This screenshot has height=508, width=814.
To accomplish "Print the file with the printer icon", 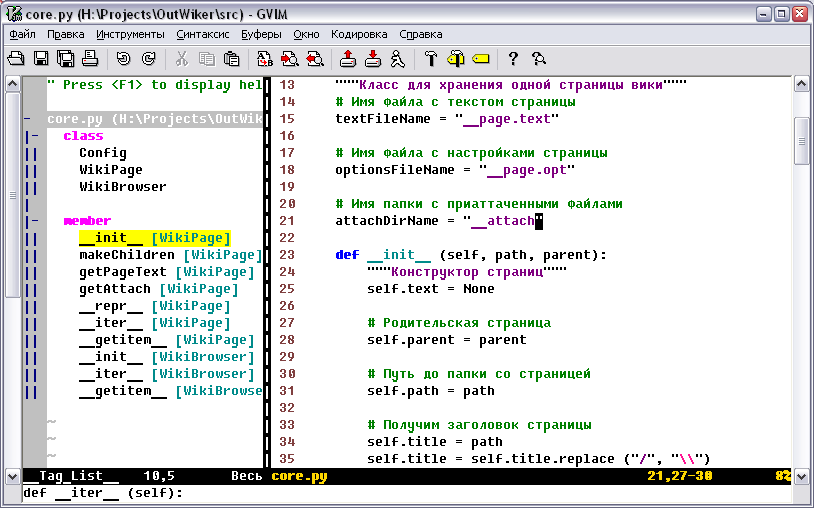I will click(x=89, y=58).
